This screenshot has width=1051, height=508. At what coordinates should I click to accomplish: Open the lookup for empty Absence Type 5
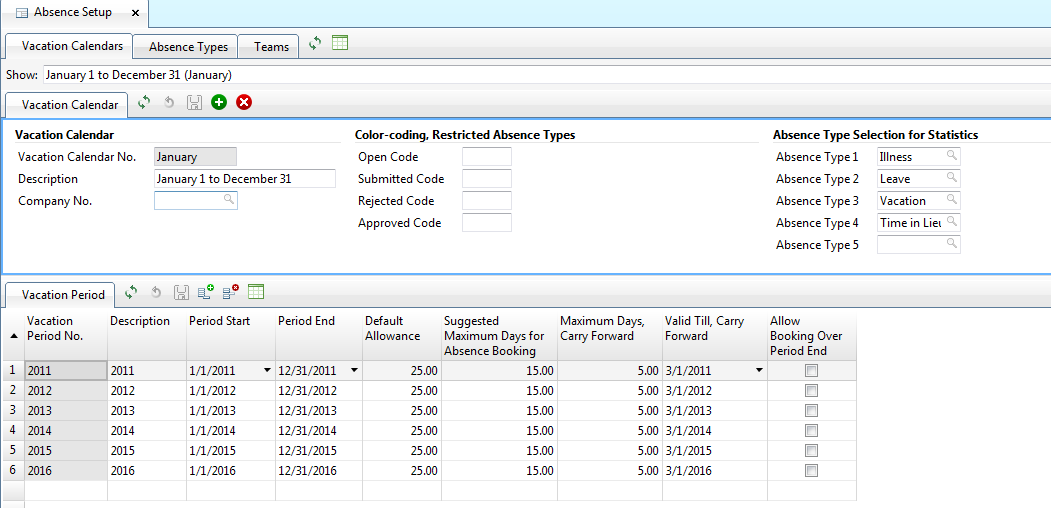(952, 244)
